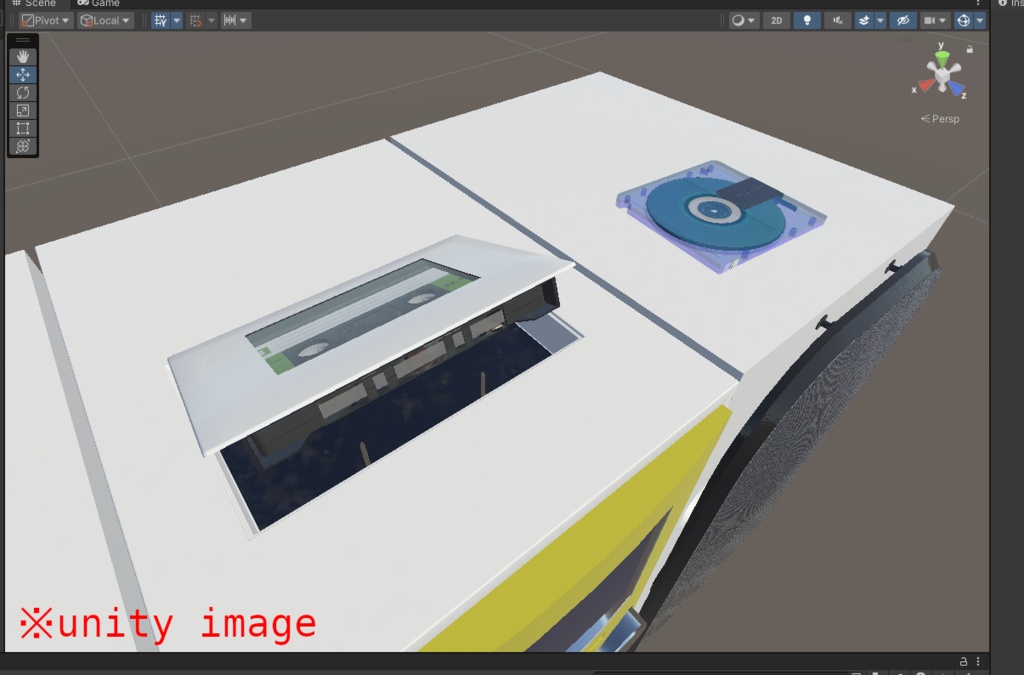The height and width of the screenshot is (675, 1024).
Task: Click the lock icon at bottom right
Action: coord(963,660)
